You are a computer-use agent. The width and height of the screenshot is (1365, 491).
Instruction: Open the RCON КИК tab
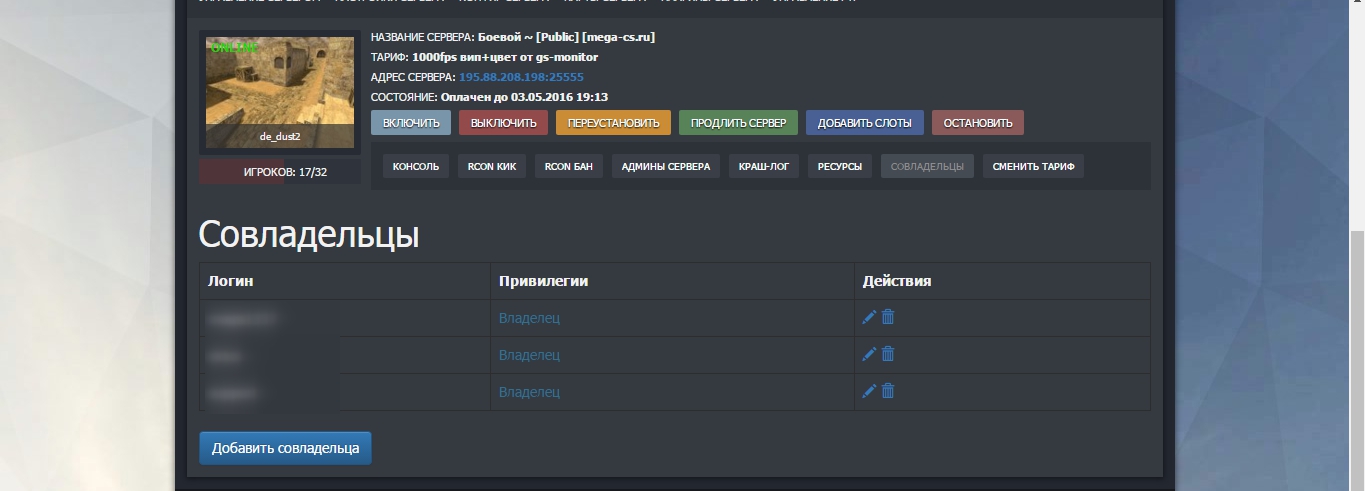point(492,166)
